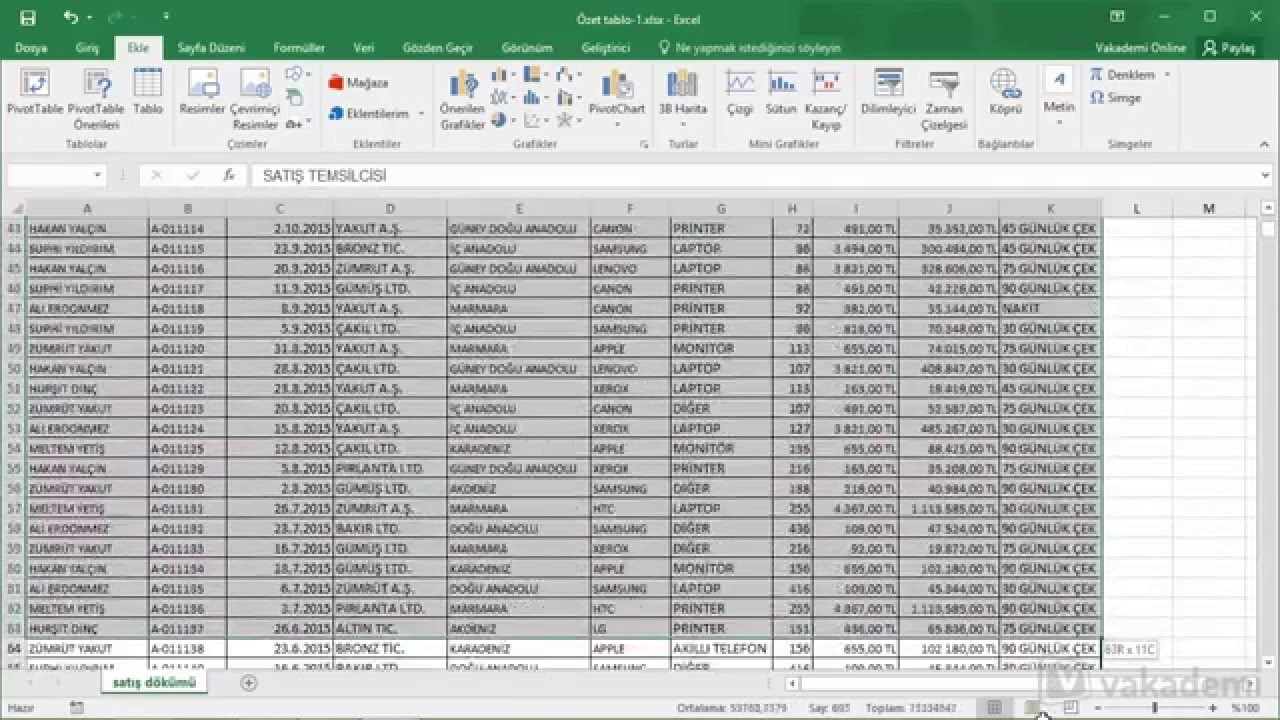
Task: Switch to the Veri tab
Action: click(x=364, y=47)
